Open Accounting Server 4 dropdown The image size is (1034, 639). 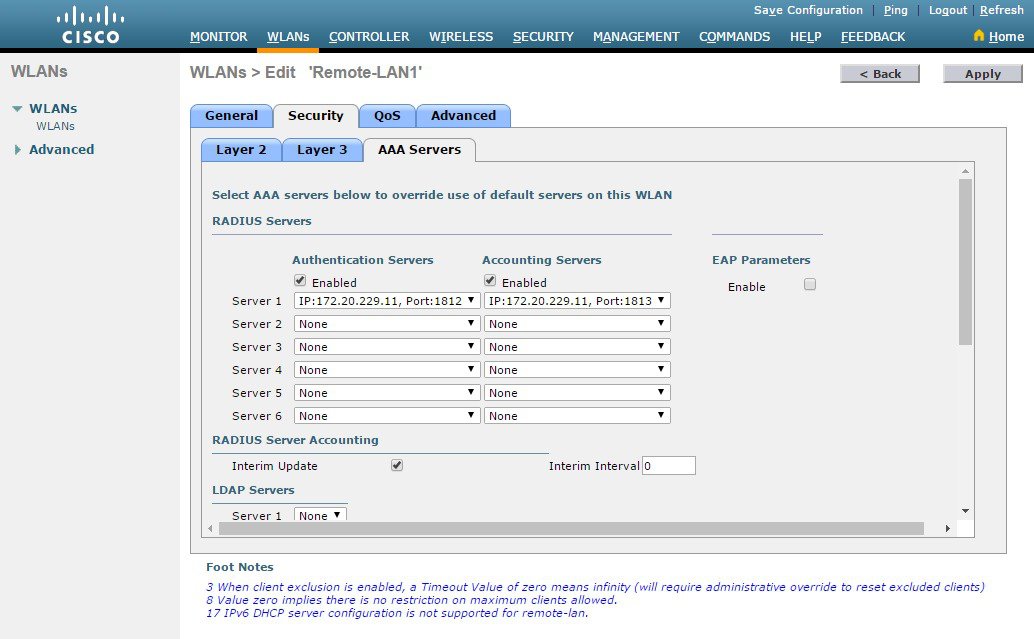(x=577, y=370)
